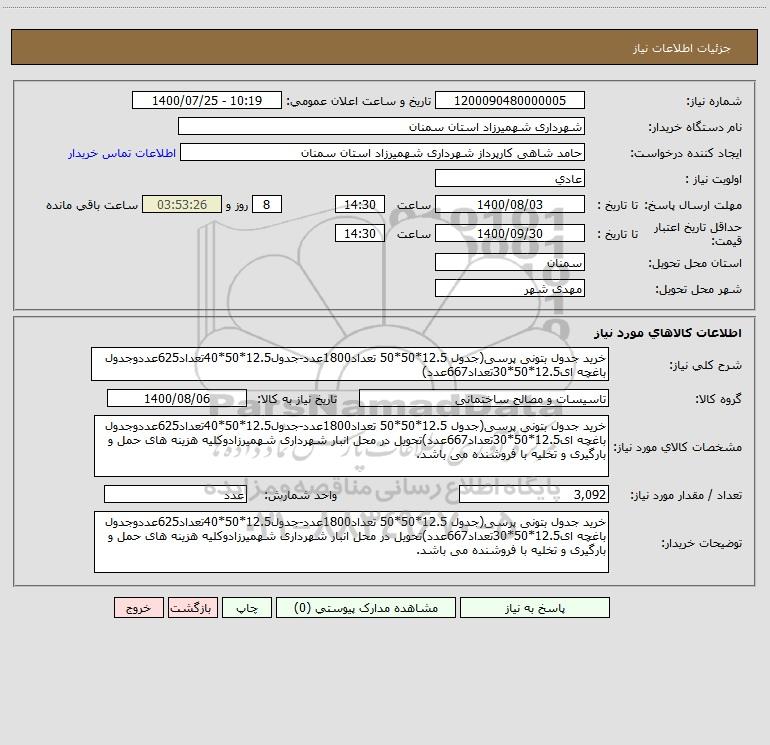Click the خروج exit button
This screenshot has width=770, height=745.
tap(138, 607)
